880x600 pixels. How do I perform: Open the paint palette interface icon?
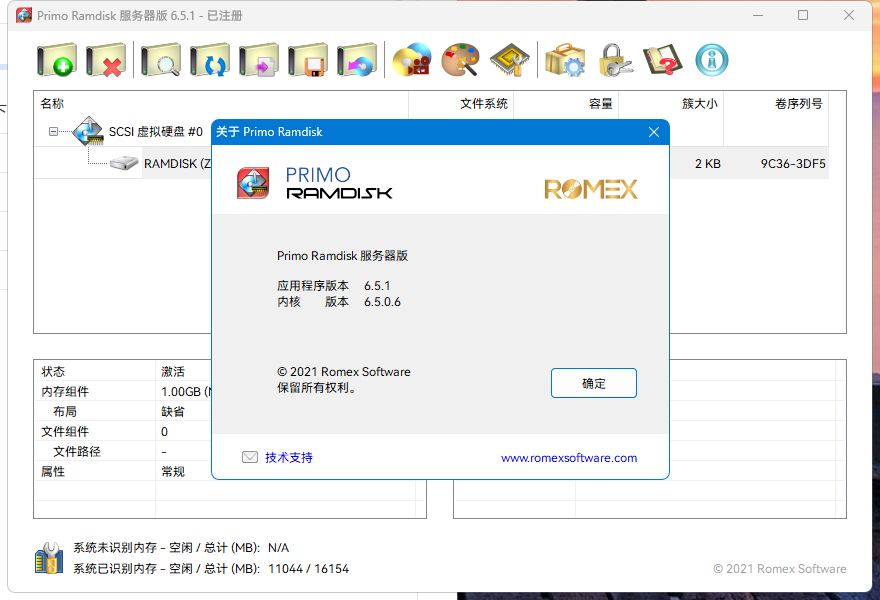[461, 59]
